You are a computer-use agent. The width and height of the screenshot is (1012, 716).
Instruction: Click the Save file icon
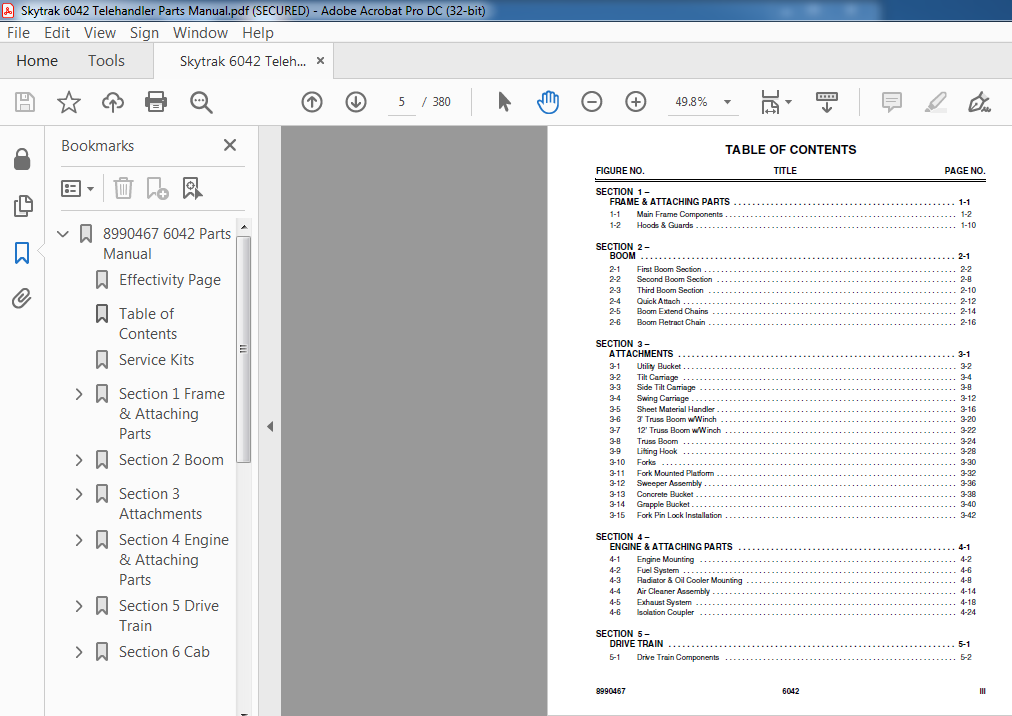(25, 102)
